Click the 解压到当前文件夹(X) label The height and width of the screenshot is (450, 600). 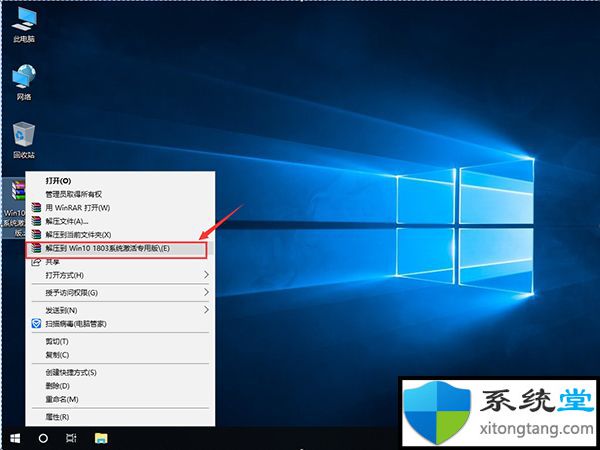click(78, 235)
